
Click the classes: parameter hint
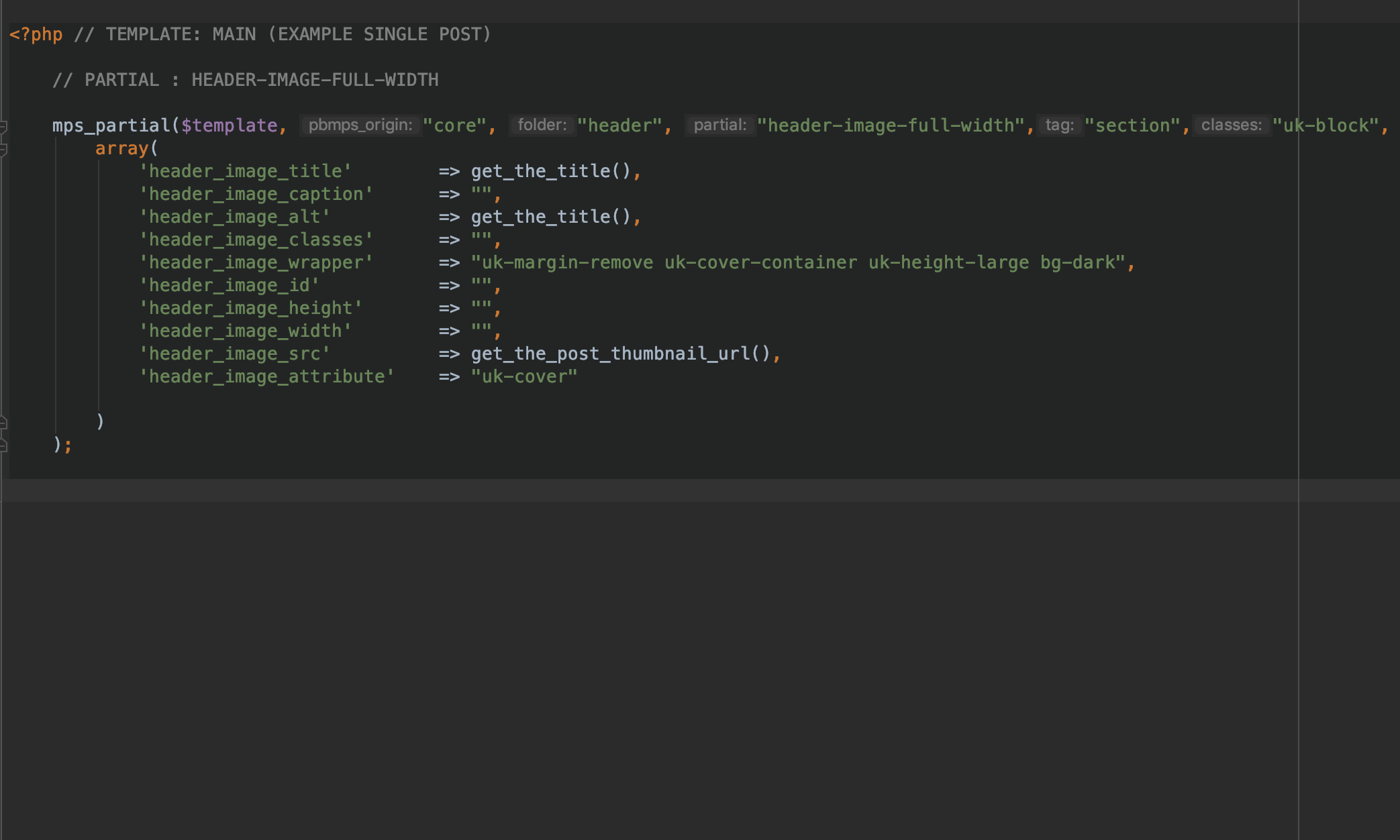tap(1232, 125)
